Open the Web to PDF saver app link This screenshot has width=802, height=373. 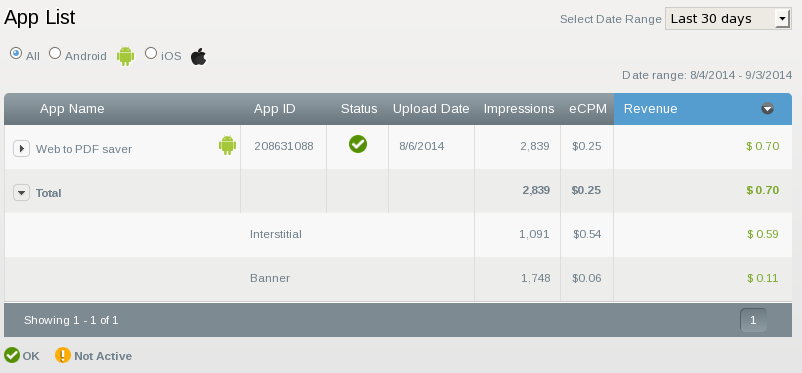click(84, 149)
